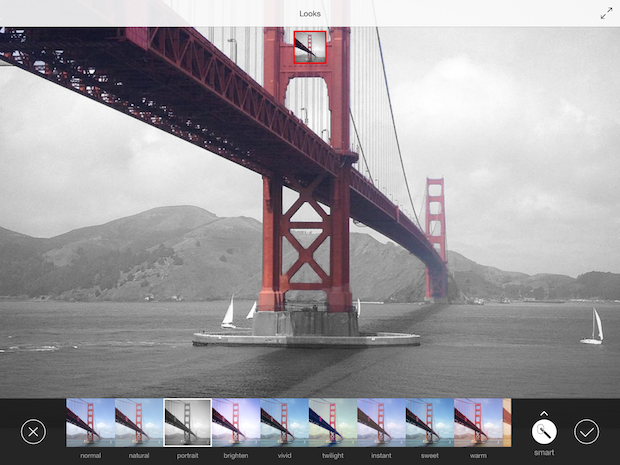Image resolution: width=620 pixels, height=465 pixels.
Task: Click the instant label text
Action: point(381,456)
